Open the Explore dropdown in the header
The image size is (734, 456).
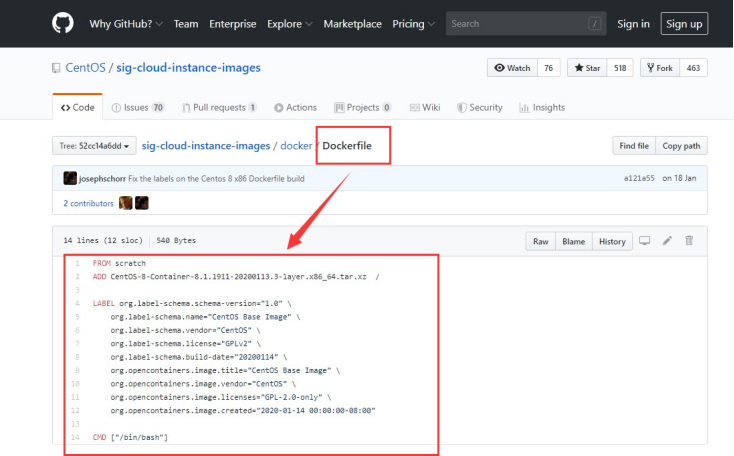(289, 24)
